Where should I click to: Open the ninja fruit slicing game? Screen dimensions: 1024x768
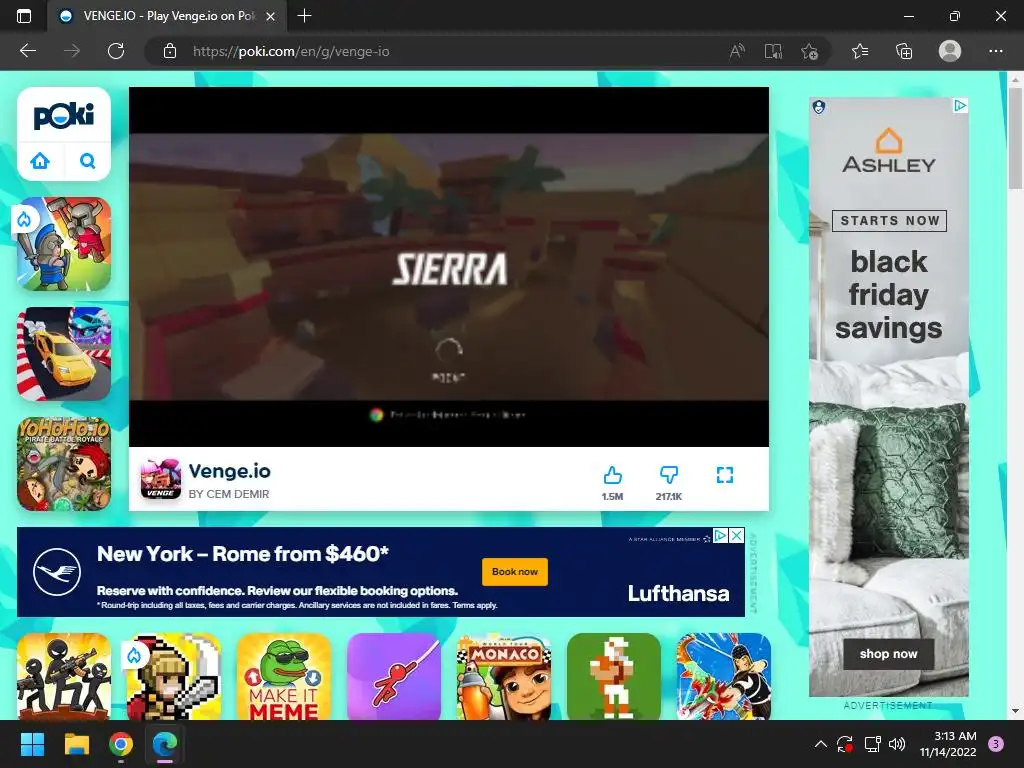724,677
